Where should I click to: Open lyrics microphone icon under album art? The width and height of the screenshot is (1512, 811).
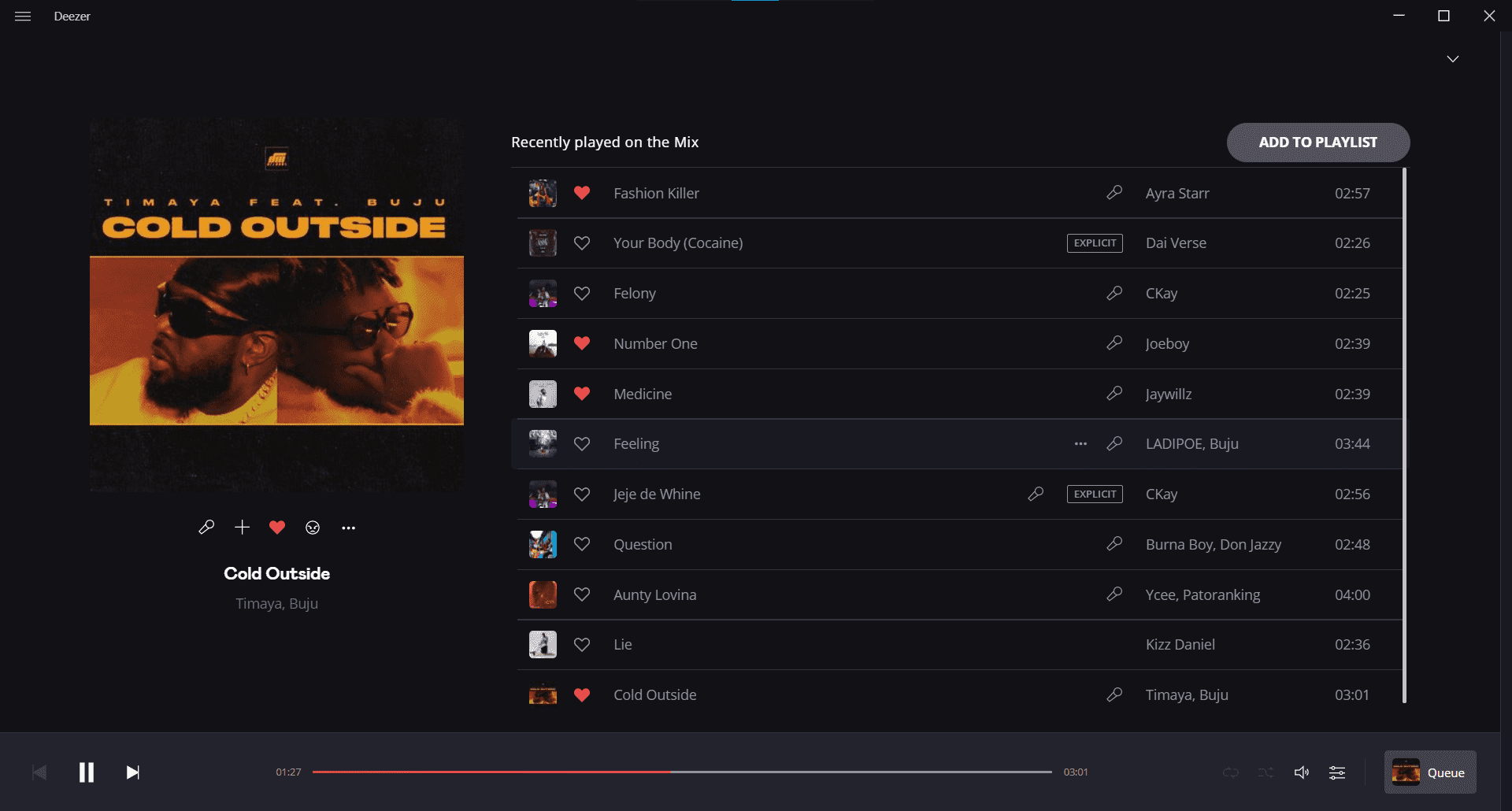point(206,528)
